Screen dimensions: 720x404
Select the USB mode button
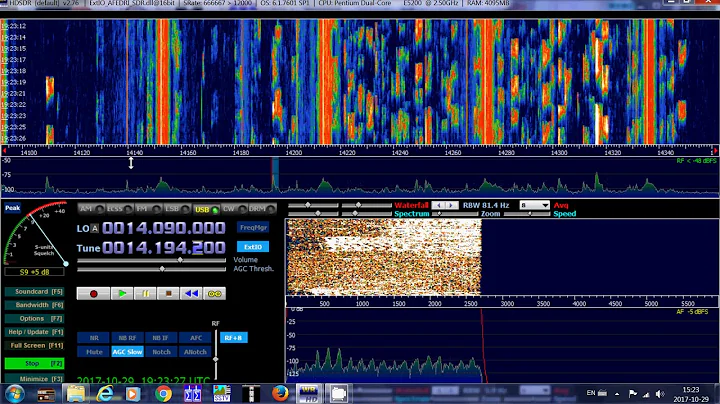206,209
